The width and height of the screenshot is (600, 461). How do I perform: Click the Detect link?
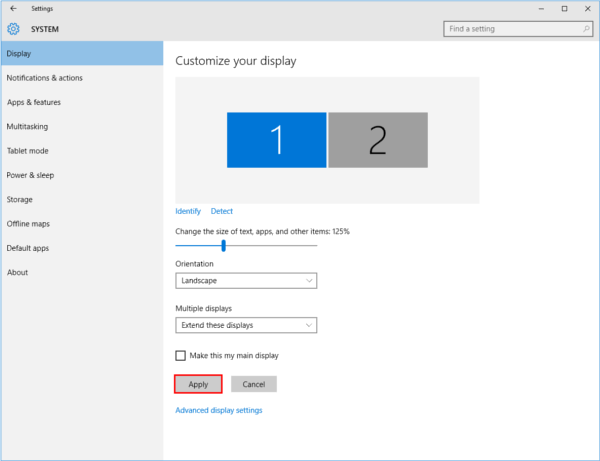222,211
